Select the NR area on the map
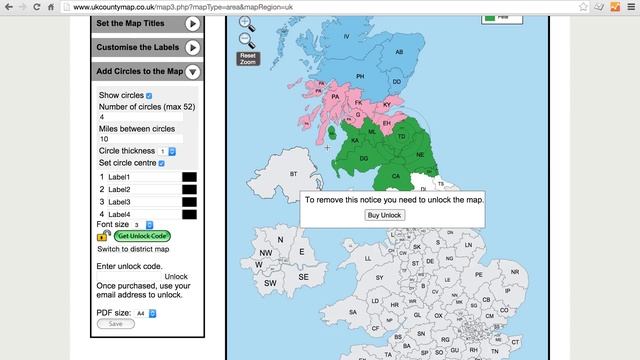The width and height of the screenshot is (640, 360). tap(515, 272)
